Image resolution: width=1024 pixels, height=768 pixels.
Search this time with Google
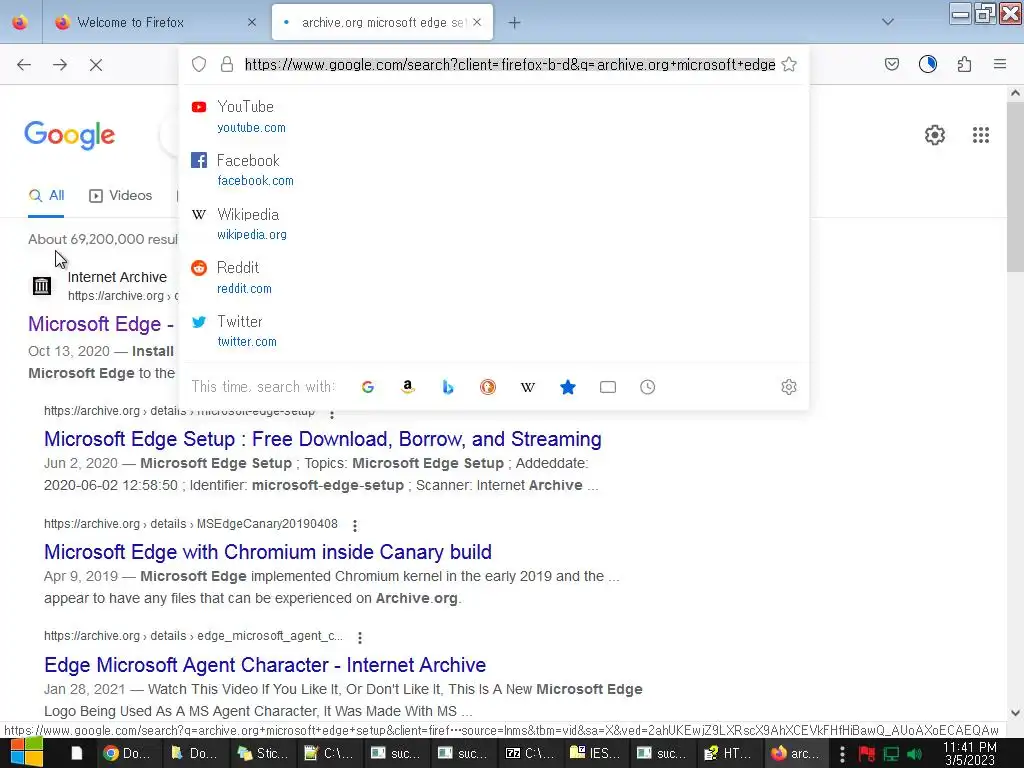[x=368, y=387]
